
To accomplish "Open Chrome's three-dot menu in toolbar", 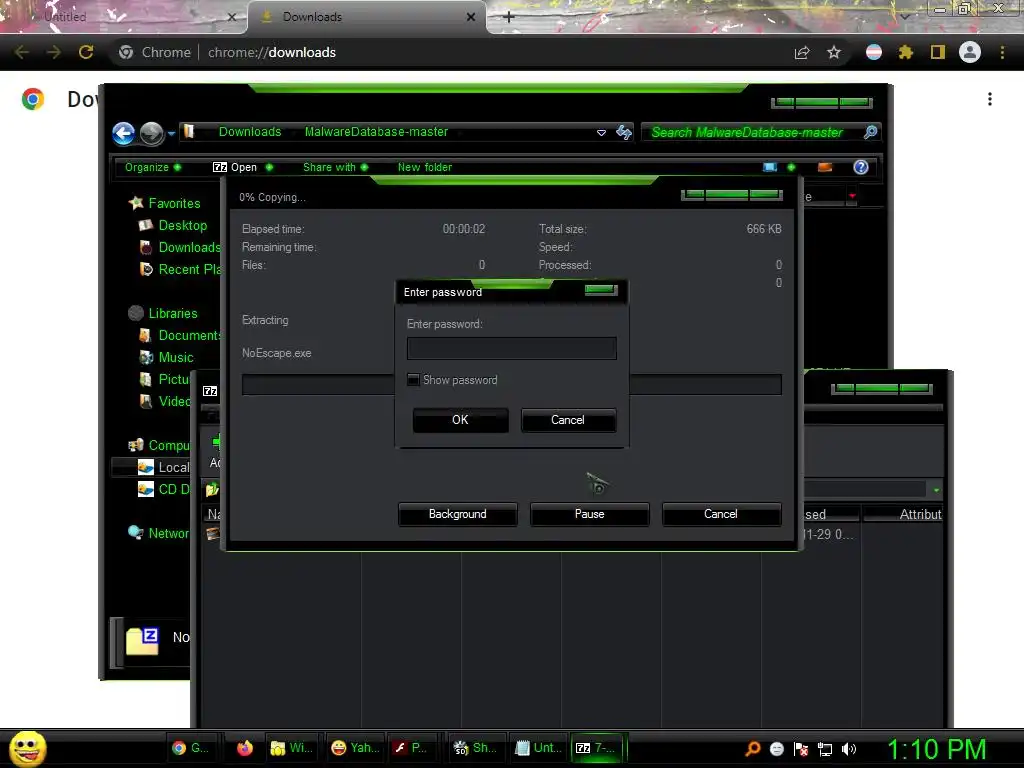I will 1002,53.
